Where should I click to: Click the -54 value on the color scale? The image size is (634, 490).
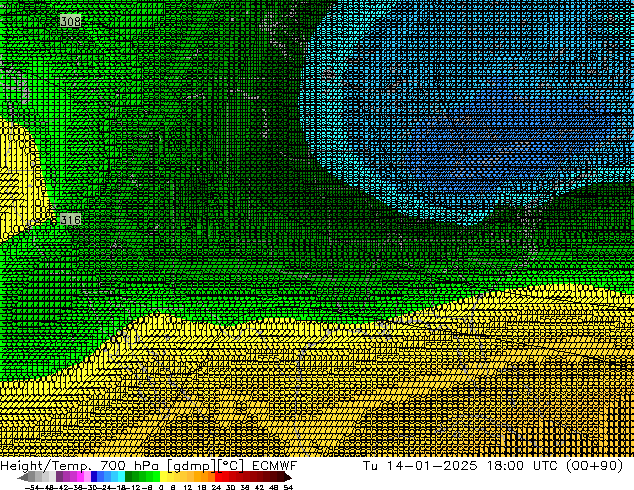[x=32, y=487]
